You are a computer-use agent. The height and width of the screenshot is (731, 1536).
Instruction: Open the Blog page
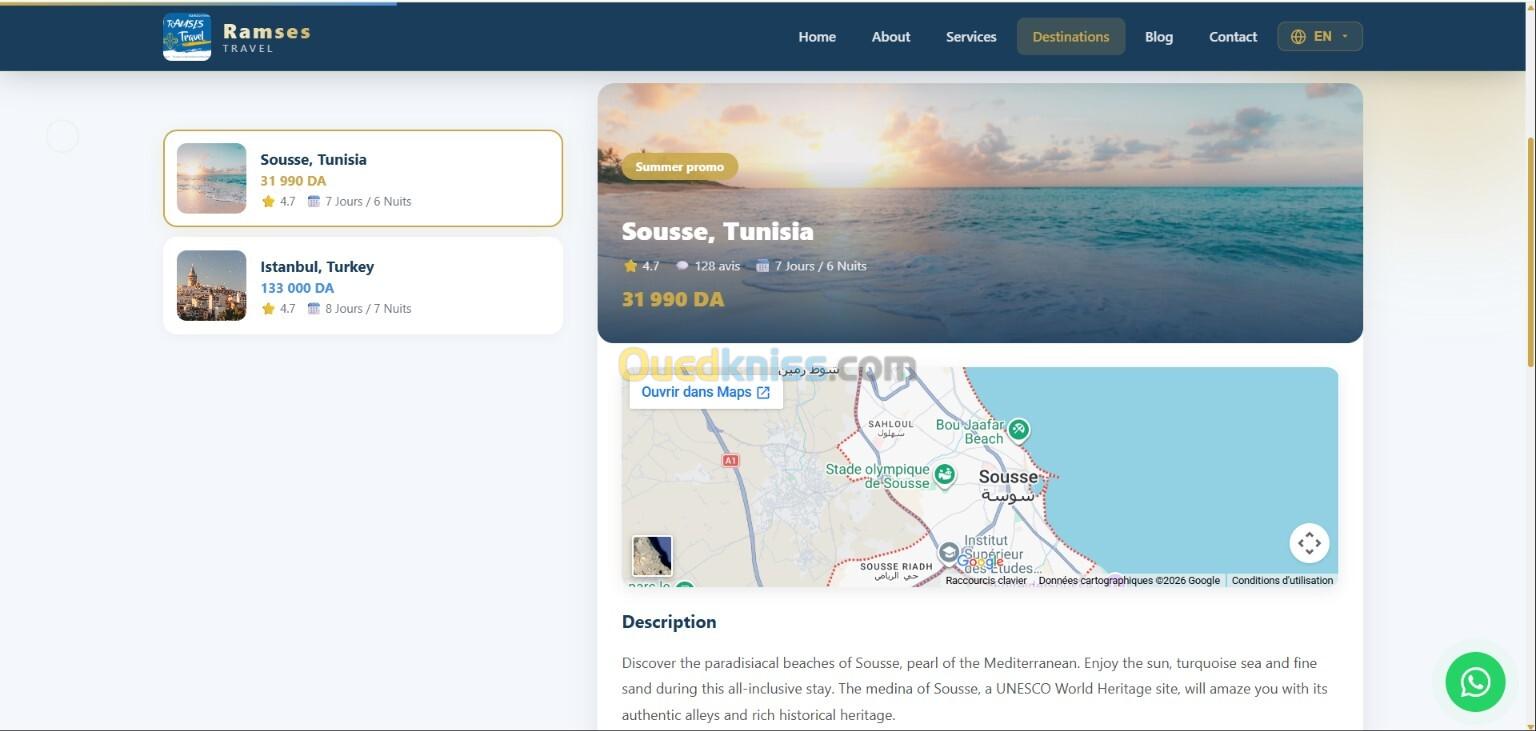click(x=1159, y=37)
